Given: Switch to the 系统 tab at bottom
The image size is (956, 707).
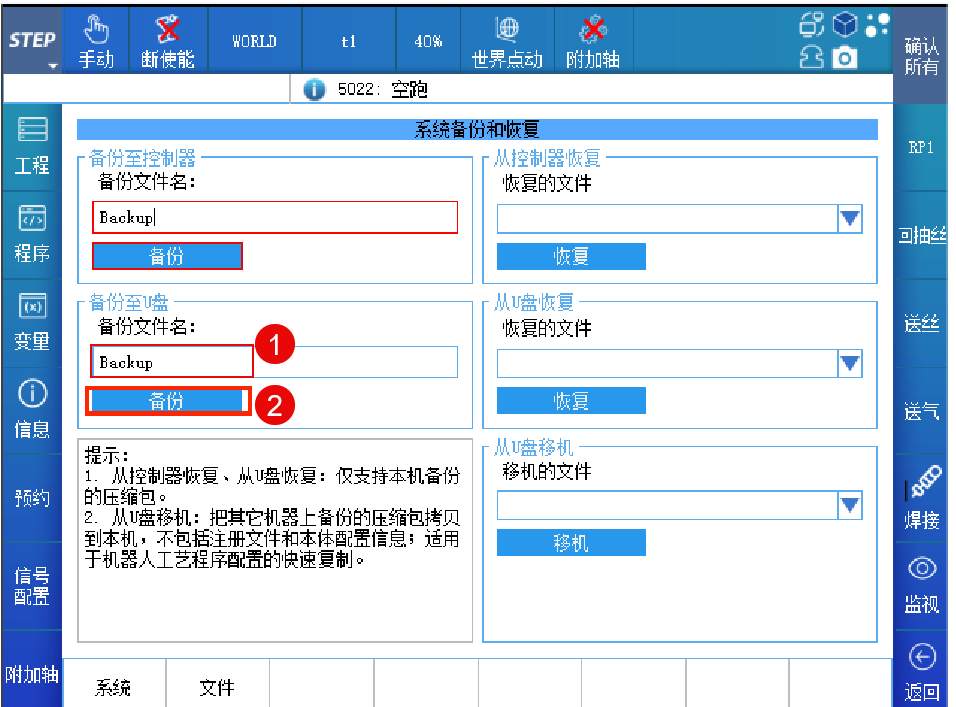Looking at the screenshot, I should point(113,687).
